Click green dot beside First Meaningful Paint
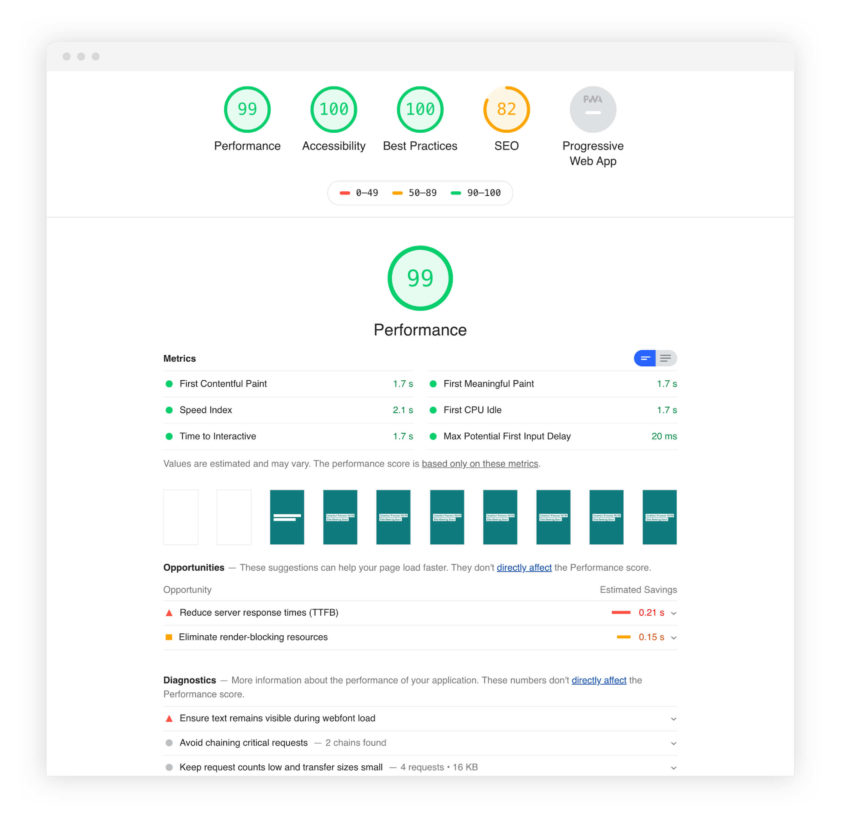 (433, 384)
